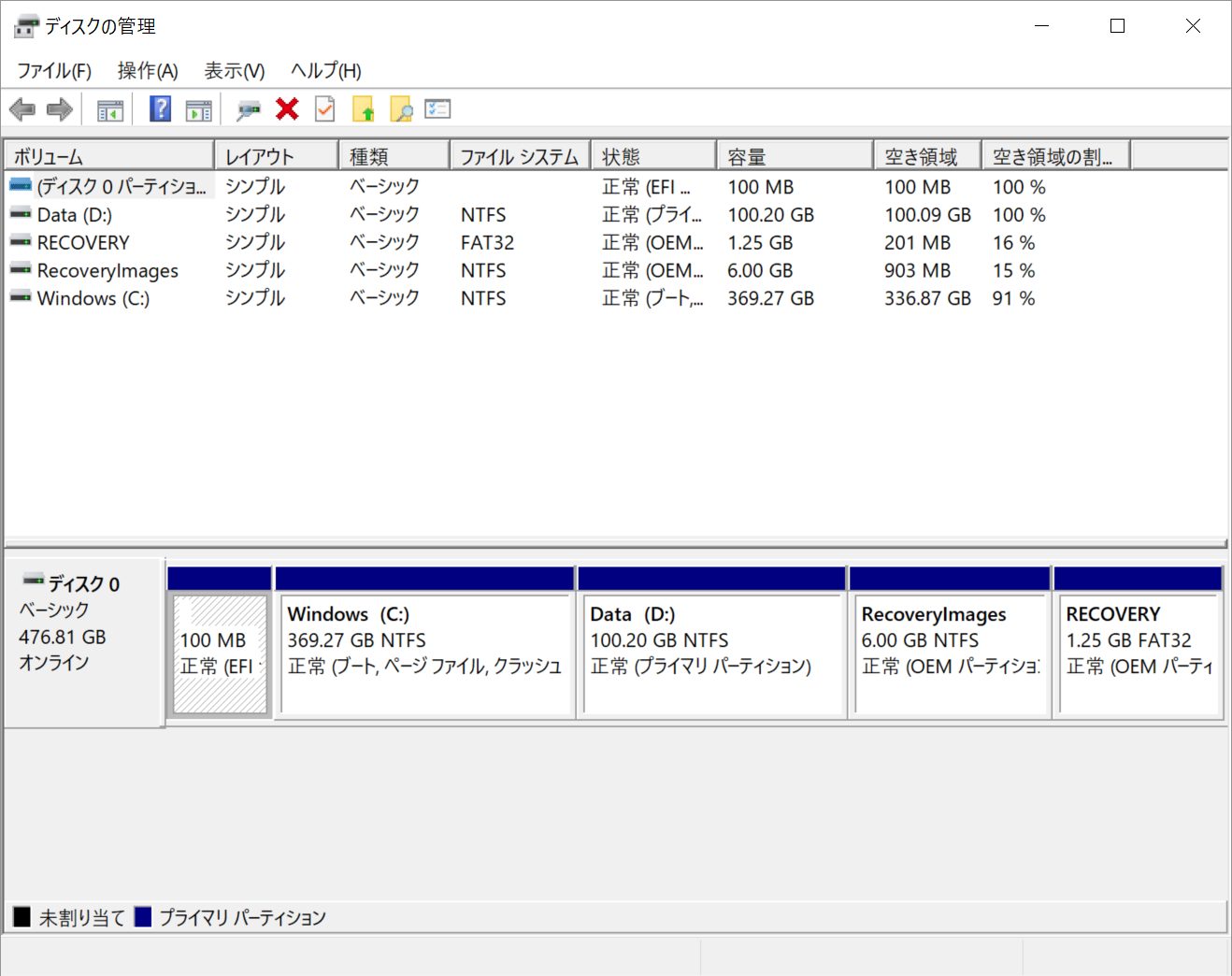Click the Back arrow toolbar icon

click(x=22, y=110)
